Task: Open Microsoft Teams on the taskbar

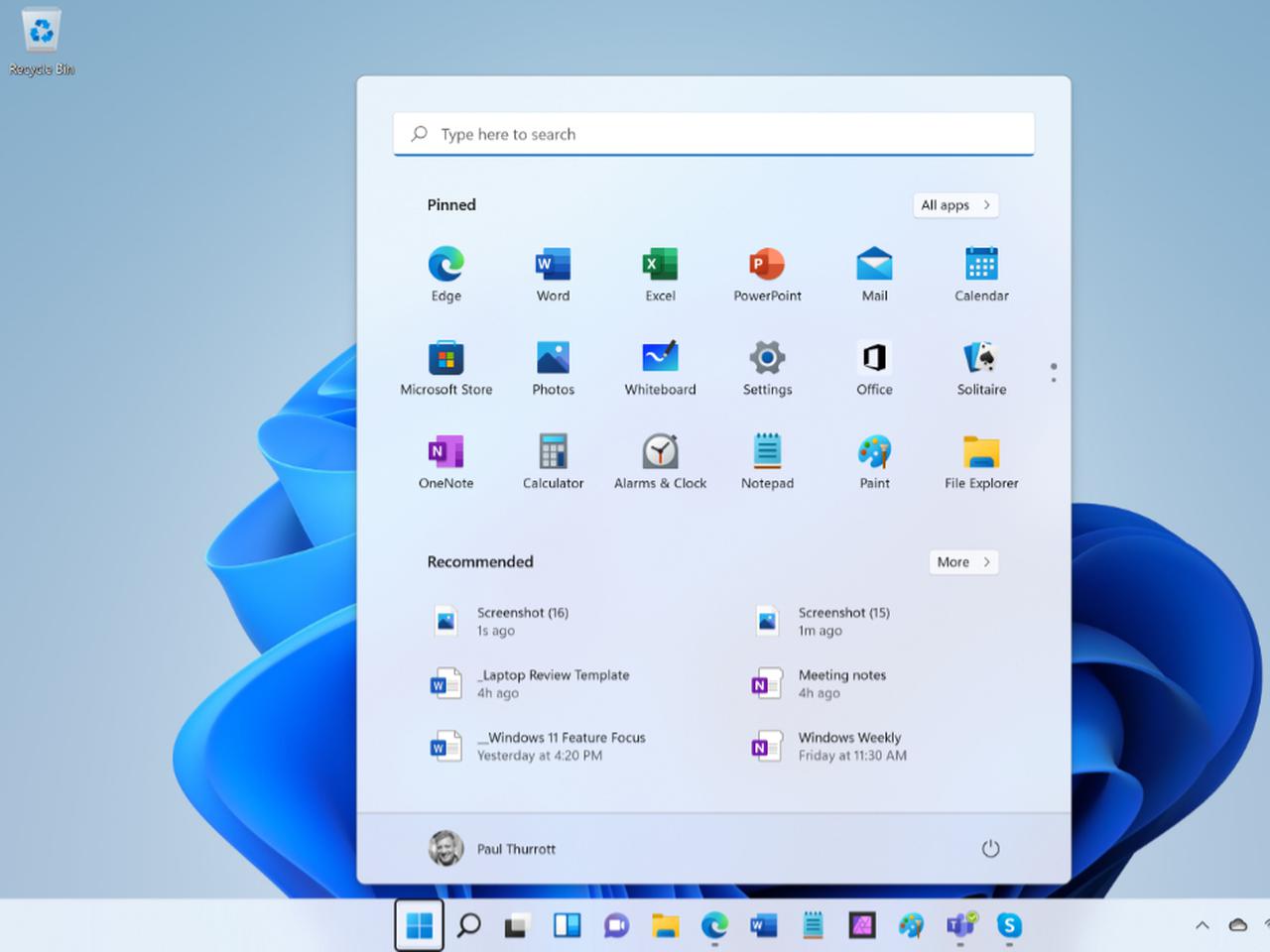Action: (960, 925)
